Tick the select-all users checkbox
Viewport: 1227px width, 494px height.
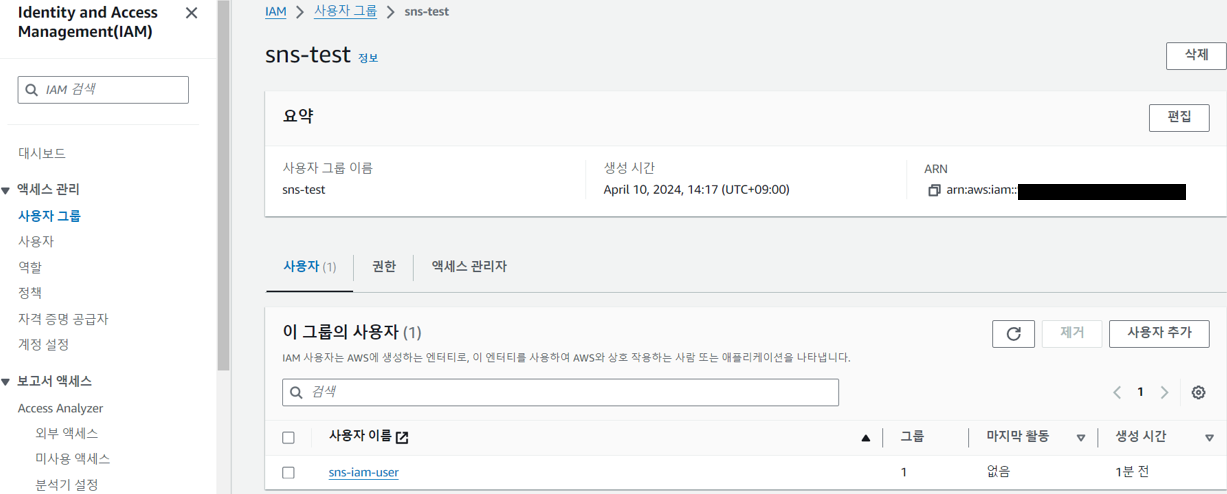pos(289,438)
